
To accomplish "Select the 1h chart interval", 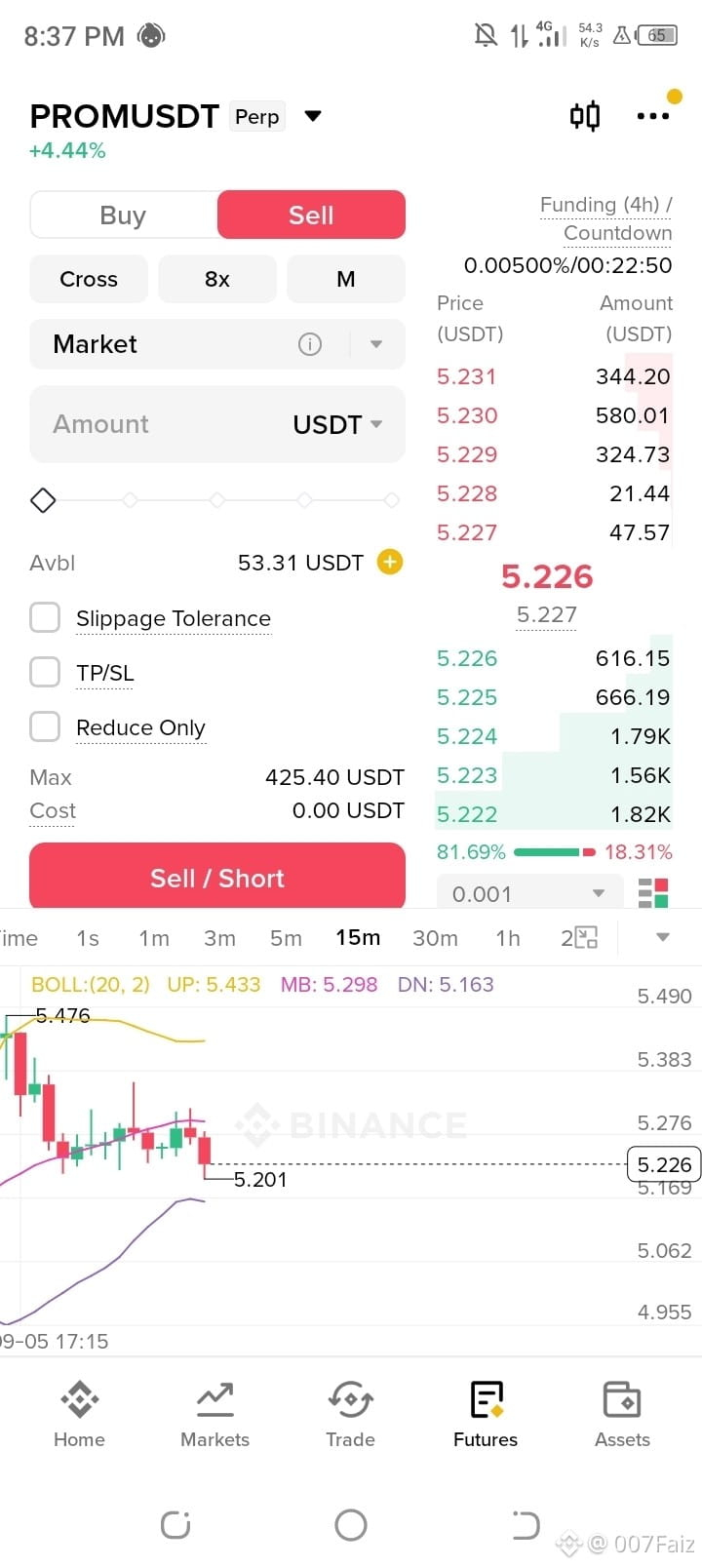I will [508, 938].
